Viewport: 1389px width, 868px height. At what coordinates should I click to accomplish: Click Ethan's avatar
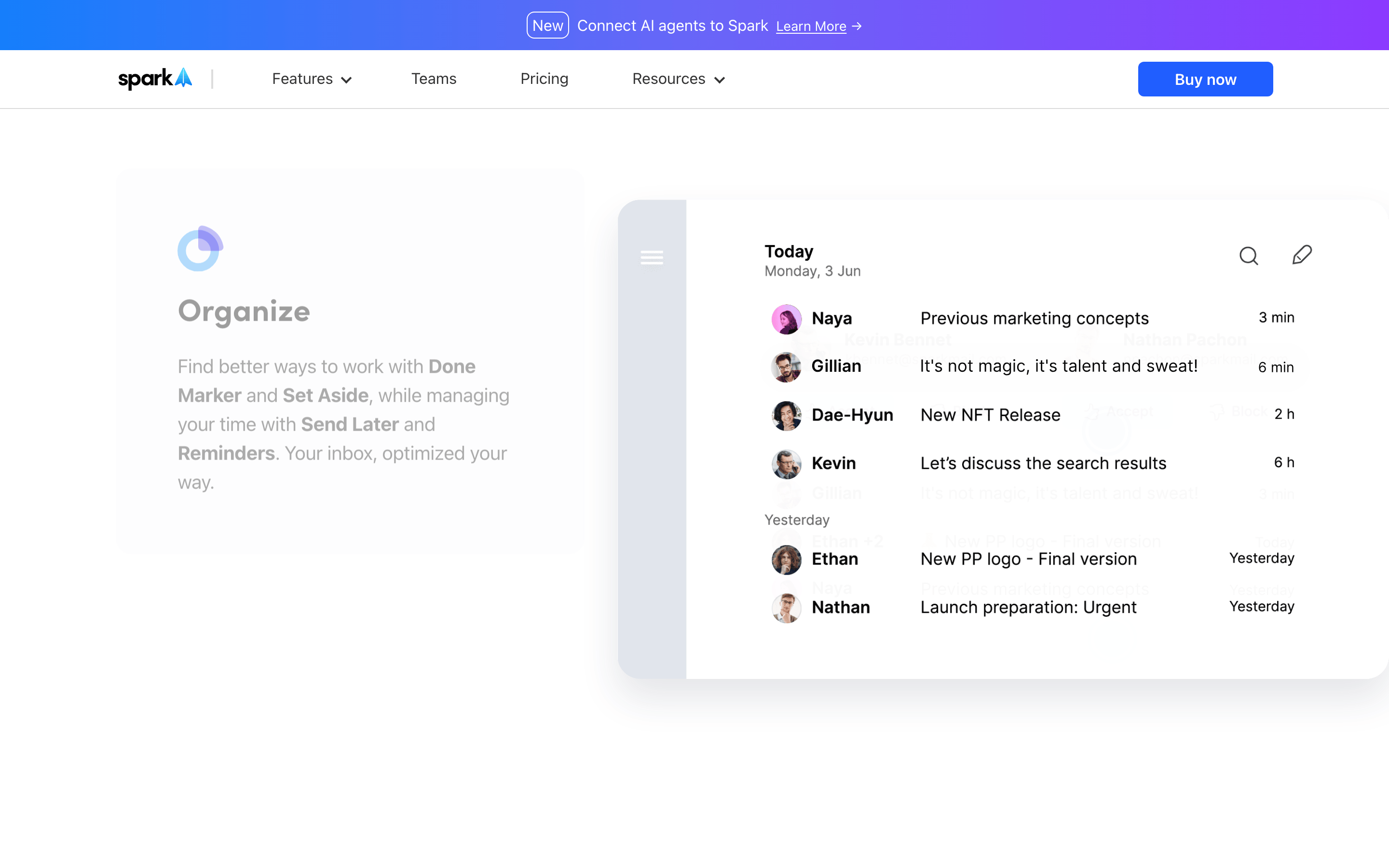point(786,560)
